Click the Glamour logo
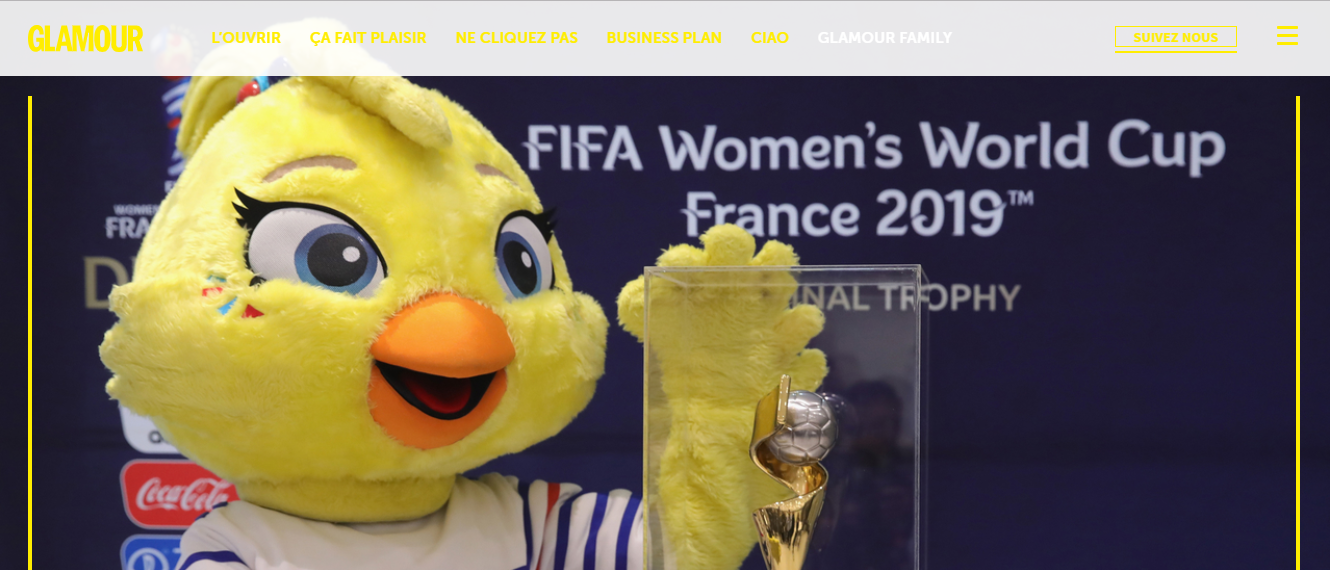This screenshot has height=570, width=1330. tap(85, 38)
